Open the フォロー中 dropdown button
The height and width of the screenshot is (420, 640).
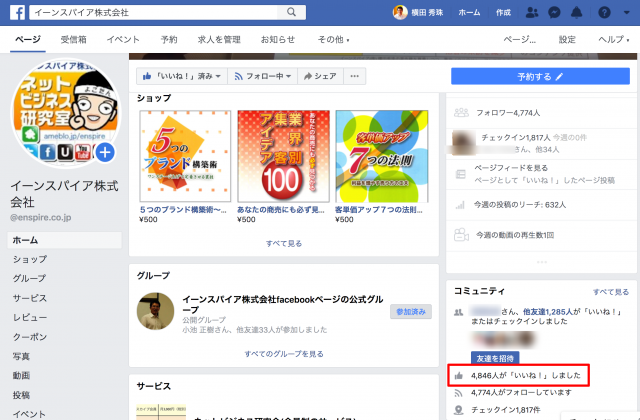(262, 76)
